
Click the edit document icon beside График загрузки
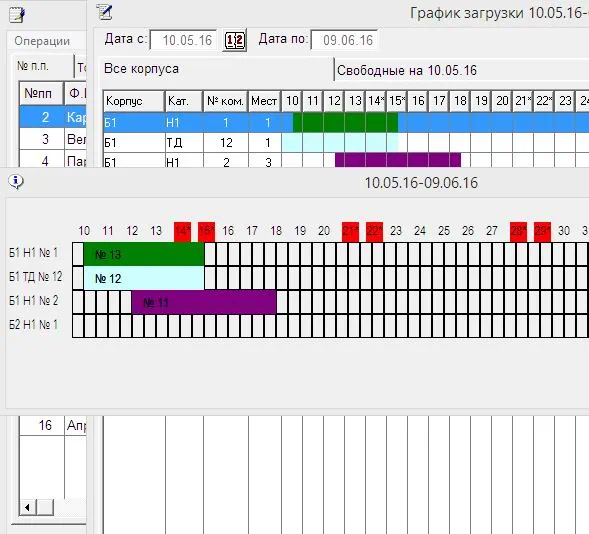[104, 12]
